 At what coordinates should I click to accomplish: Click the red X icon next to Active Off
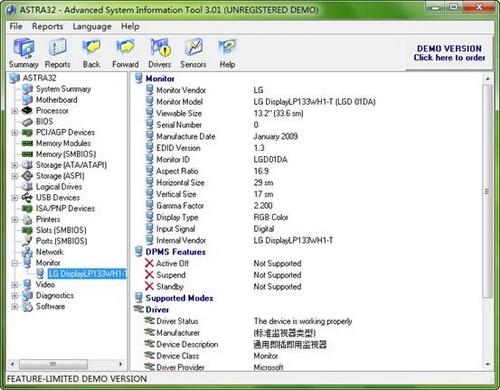pyautogui.click(x=149, y=263)
